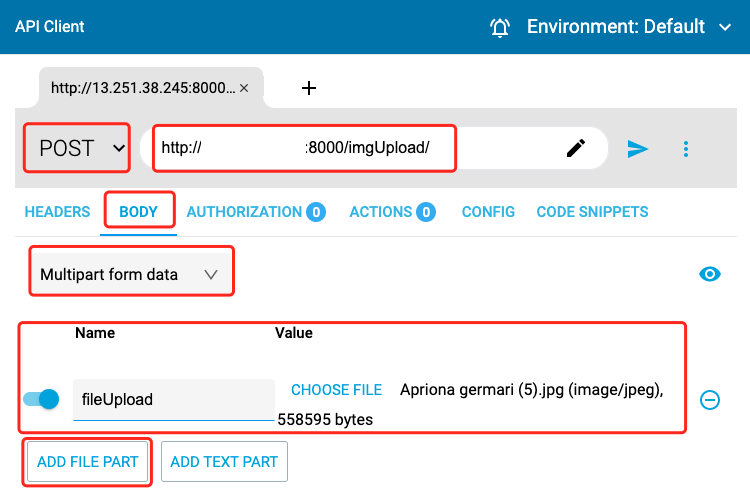Disable the fileUpload part toggle
The height and width of the screenshot is (491, 750).
pos(41,400)
